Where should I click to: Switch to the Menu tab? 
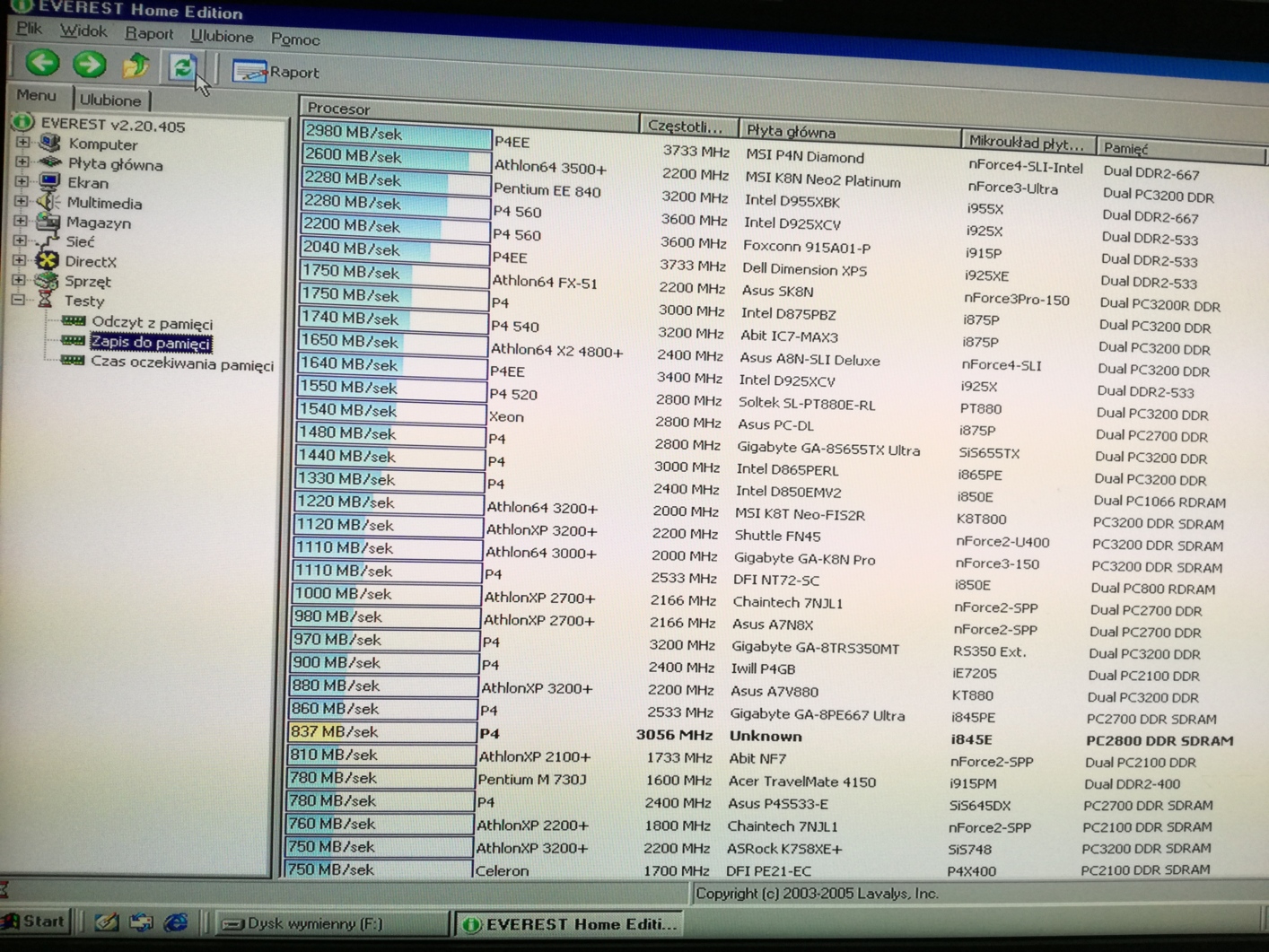(x=36, y=95)
